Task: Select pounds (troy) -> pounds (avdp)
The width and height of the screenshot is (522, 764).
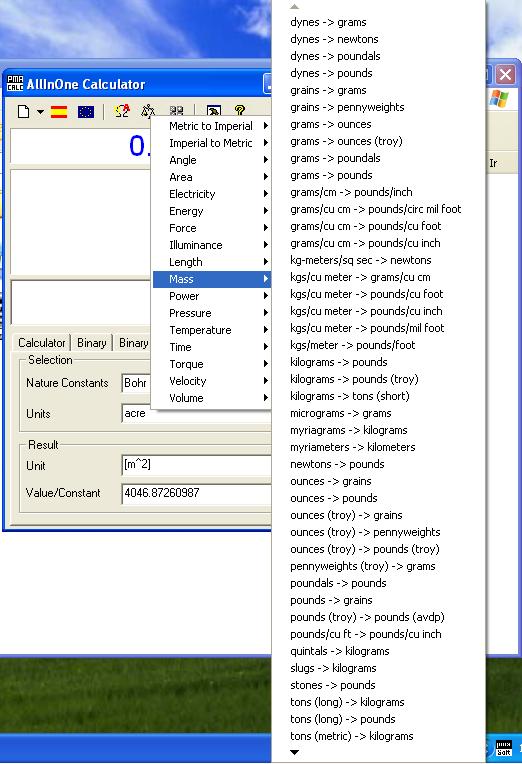Action: click(378, 617)
